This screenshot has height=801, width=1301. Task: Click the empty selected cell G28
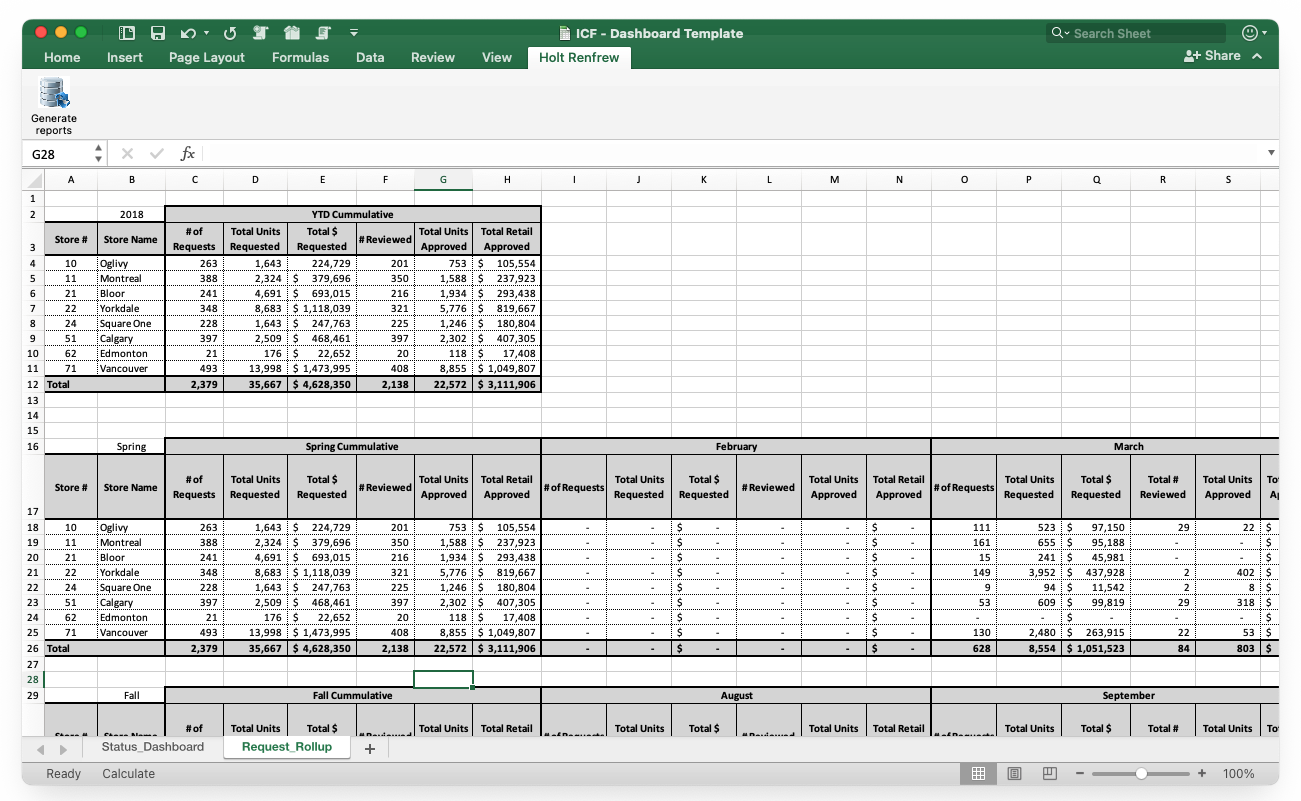[443, 679]
